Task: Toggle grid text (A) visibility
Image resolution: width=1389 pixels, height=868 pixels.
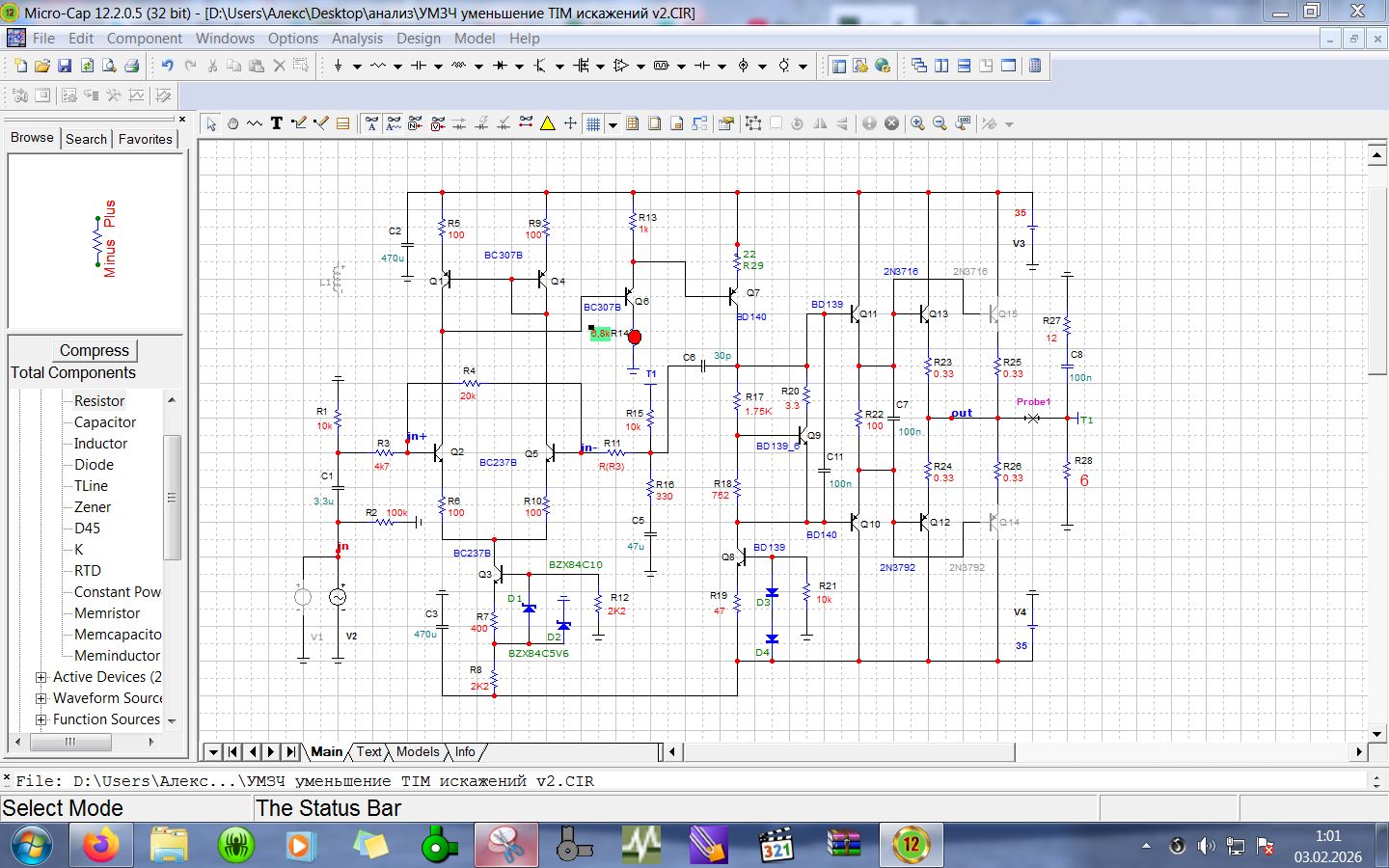Action: pos(371,123)
